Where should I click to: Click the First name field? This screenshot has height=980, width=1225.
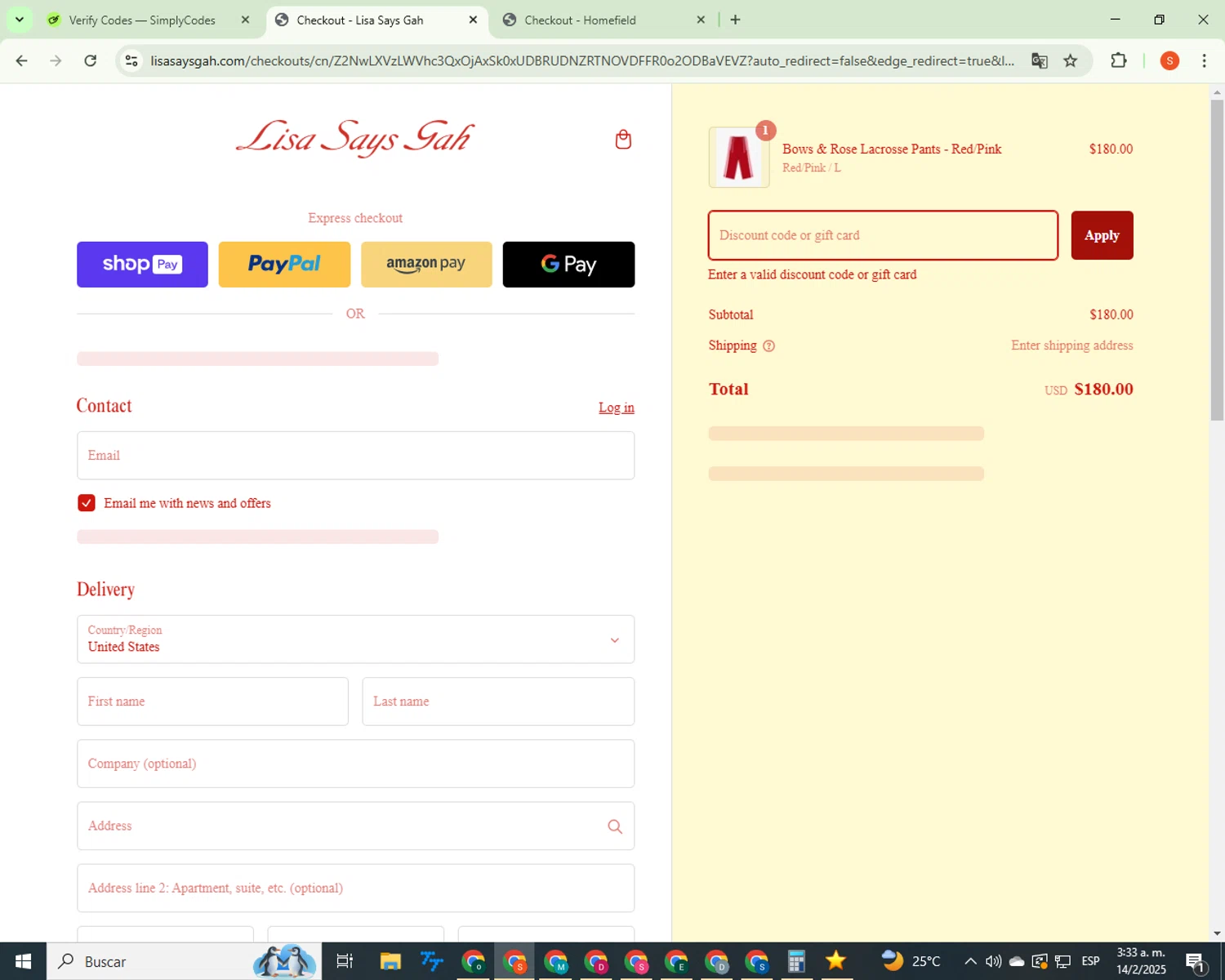click(x=212, y=702)
